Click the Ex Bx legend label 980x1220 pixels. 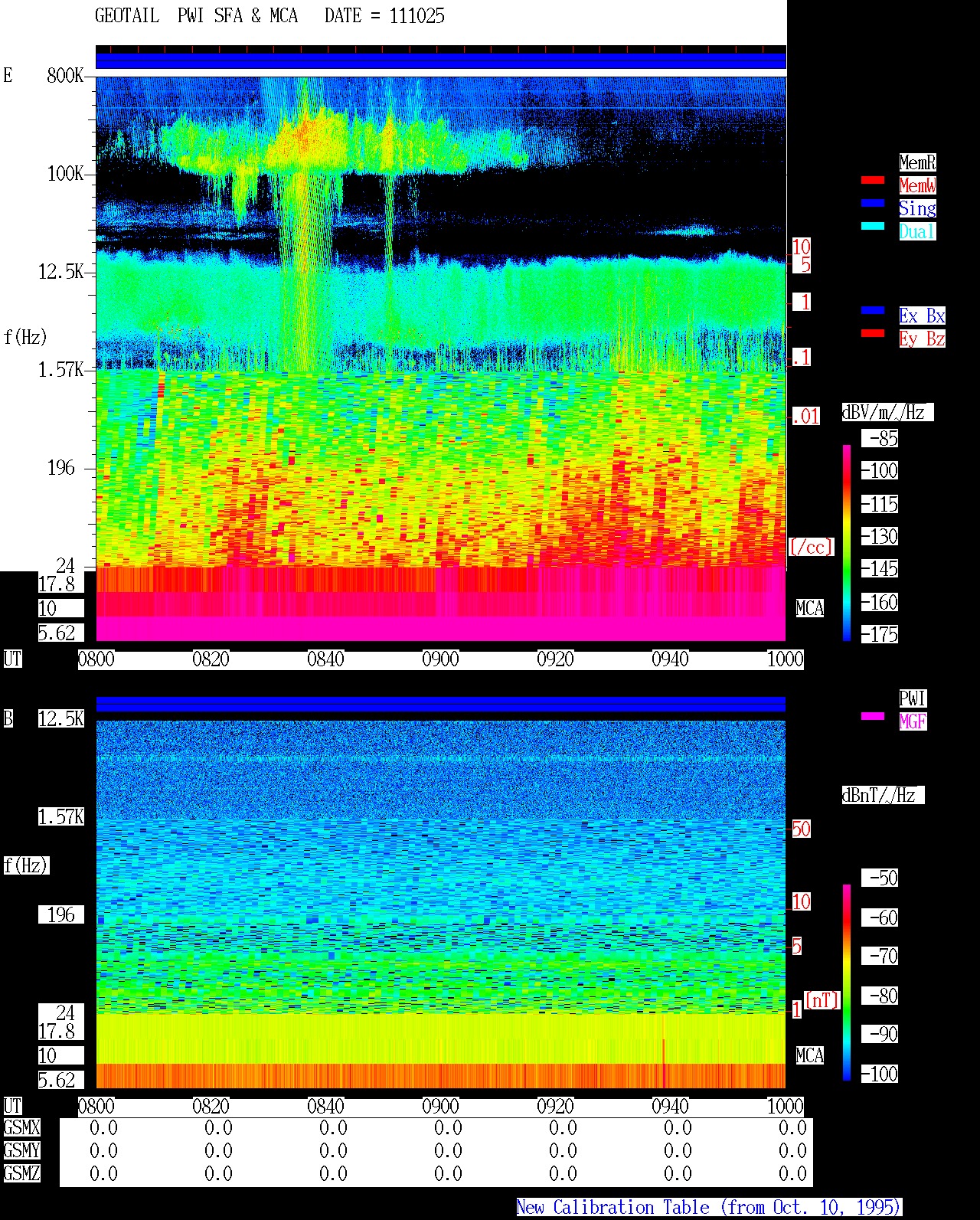pos(922,316)
